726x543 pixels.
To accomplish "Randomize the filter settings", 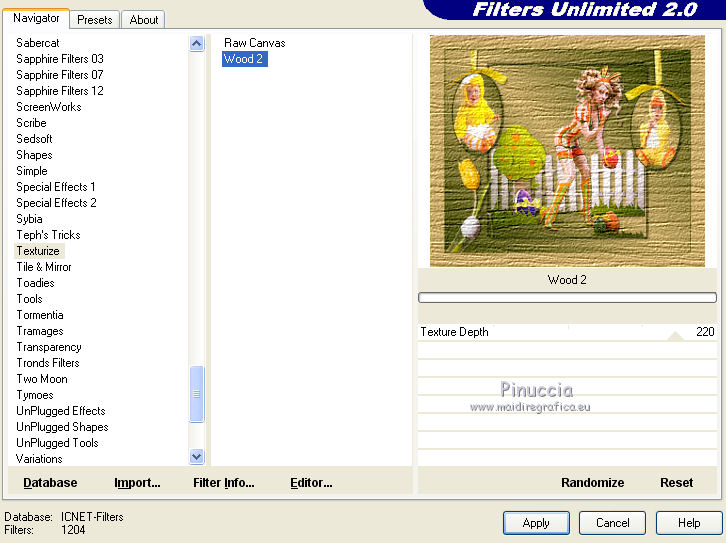I will pyautogui.click(x=592, y=483).
